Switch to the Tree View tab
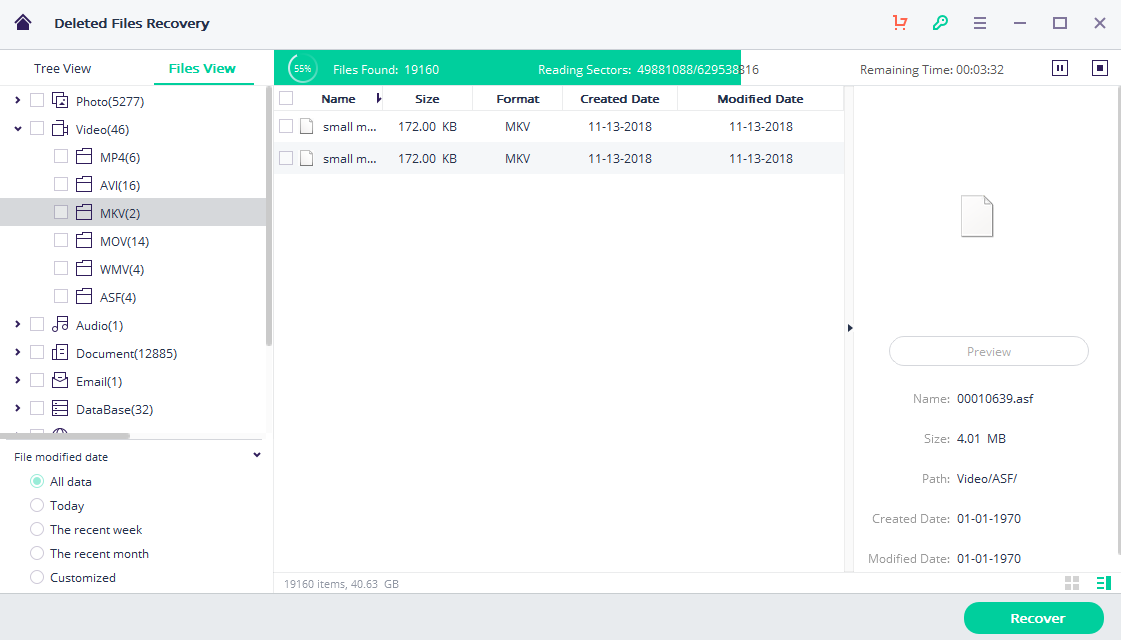Image resolution: width=1121 pixels, height=640 pixels. pos(62,69)
